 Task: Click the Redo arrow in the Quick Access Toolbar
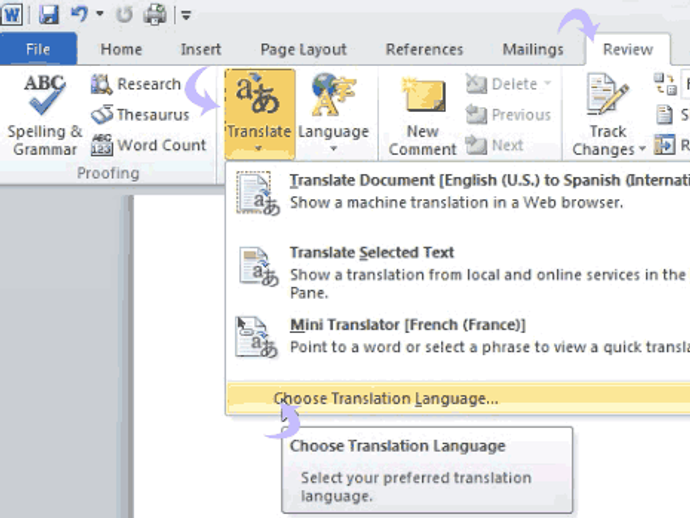click(x=125, y=15)
